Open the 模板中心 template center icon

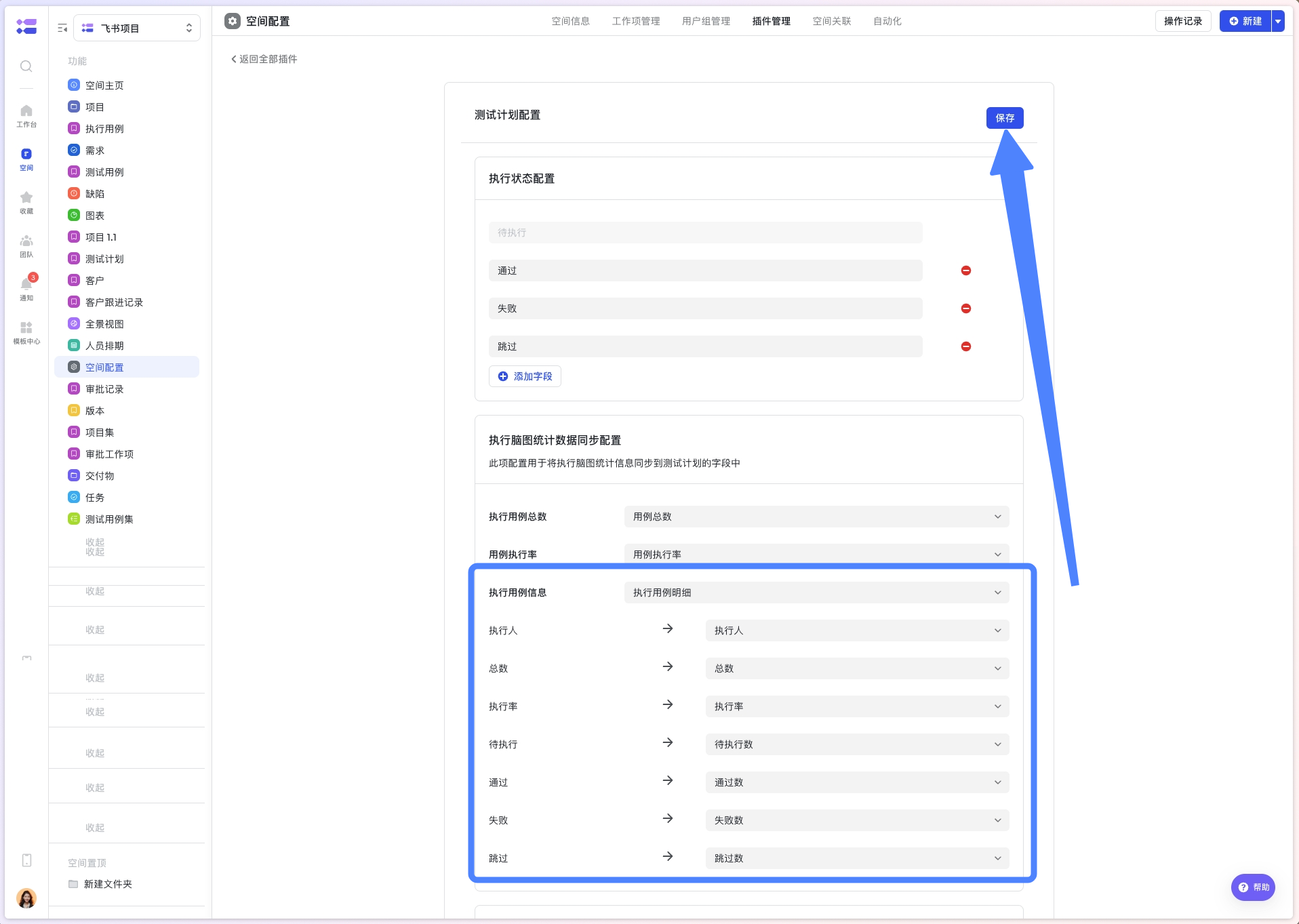pos(26,332)
